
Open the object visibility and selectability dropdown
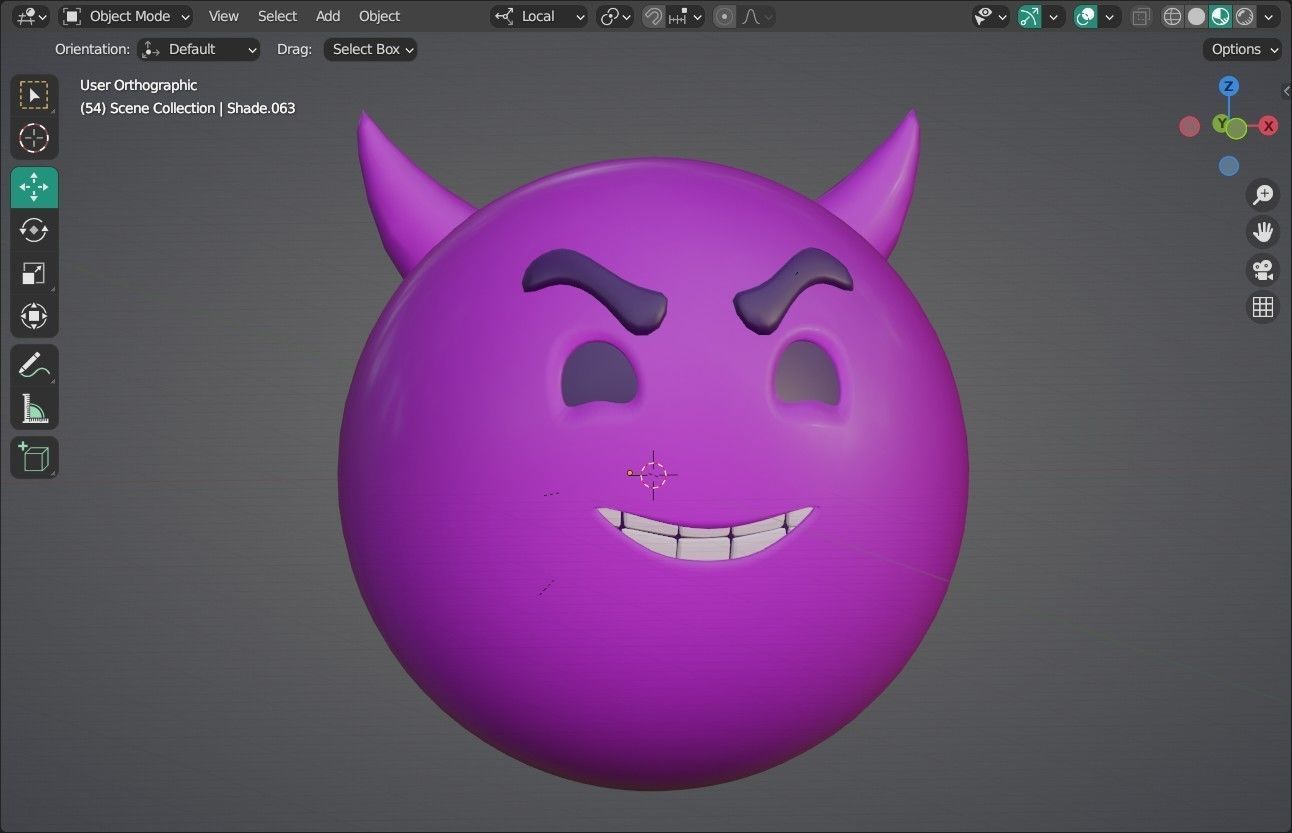[x=991, y=16]
